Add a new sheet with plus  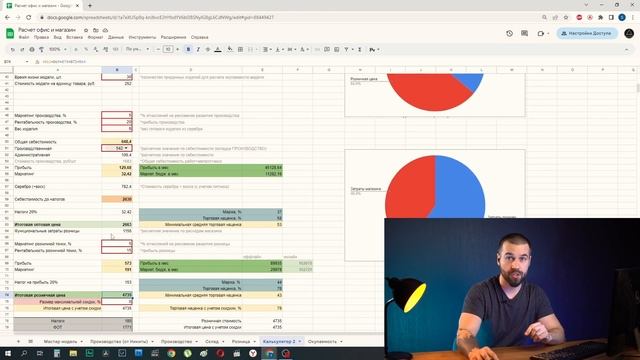click(x=18, y=341)
